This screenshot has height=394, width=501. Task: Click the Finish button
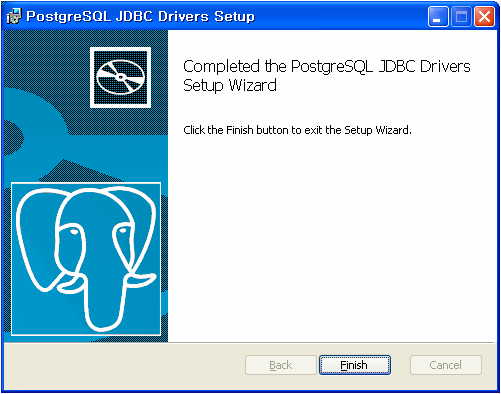pyautogui.click(x=355, y=365)
